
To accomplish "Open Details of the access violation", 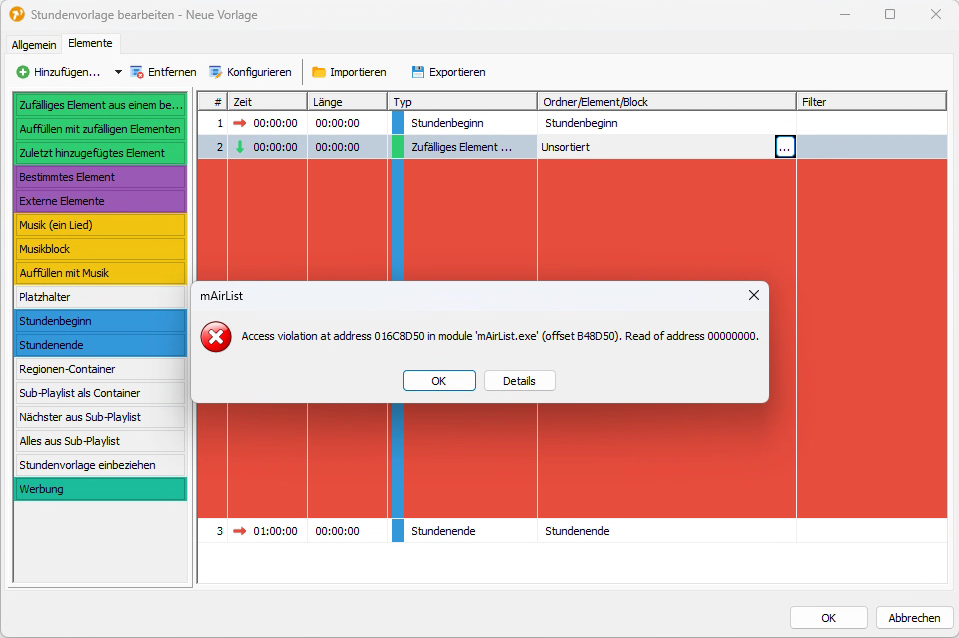I will 519,381.
